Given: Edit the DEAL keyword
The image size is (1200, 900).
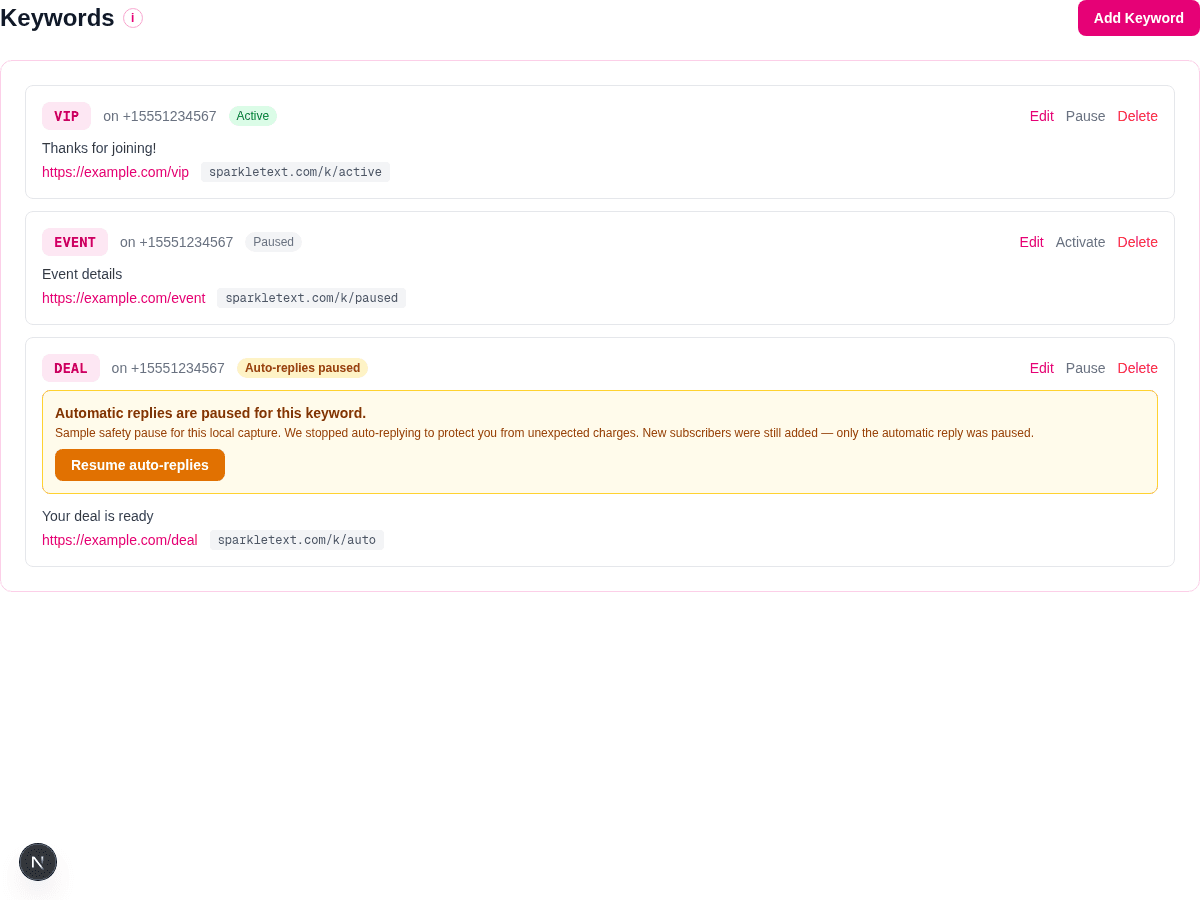Looking at the screenshot, I should tap(1042, 368).
